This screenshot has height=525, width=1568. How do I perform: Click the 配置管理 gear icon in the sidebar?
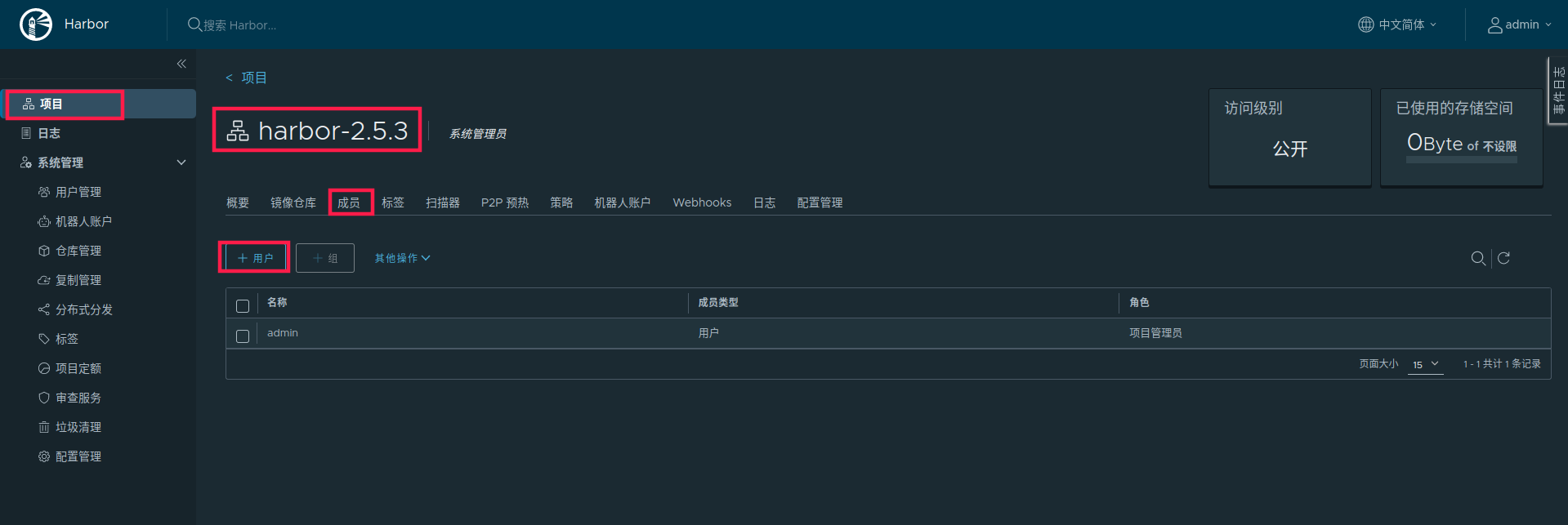[44, 456]
